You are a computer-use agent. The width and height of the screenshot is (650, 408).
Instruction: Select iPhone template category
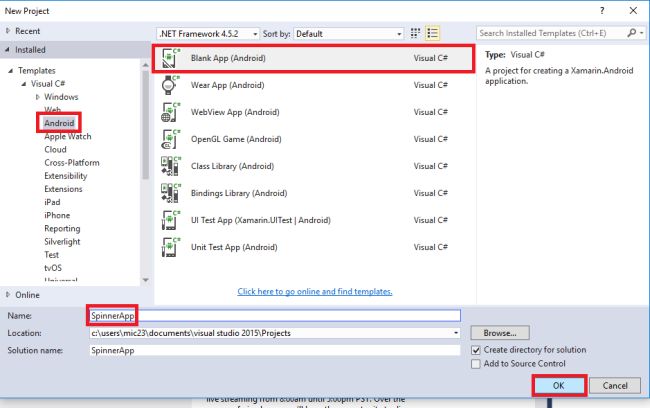click(57, 215)
